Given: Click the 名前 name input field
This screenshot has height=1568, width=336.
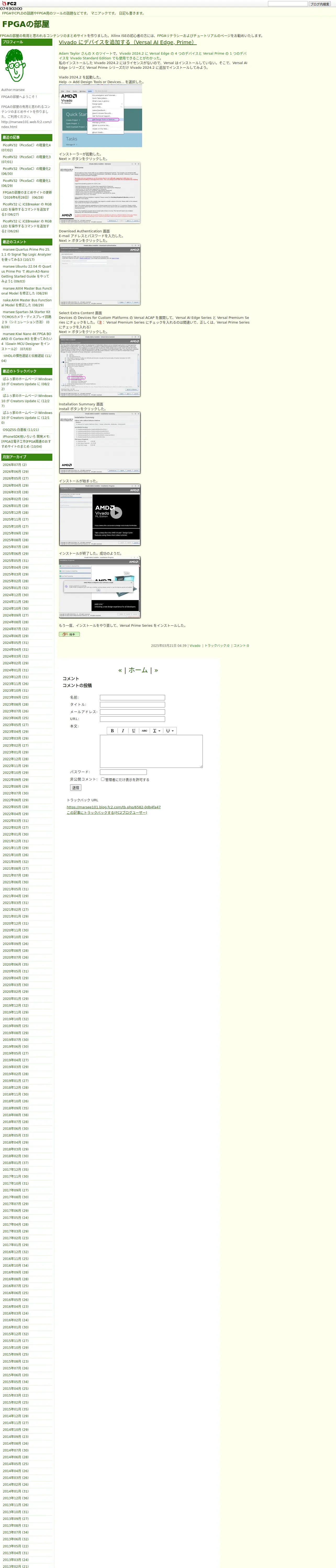Looking at the screenshot, I should coord(132,697).
